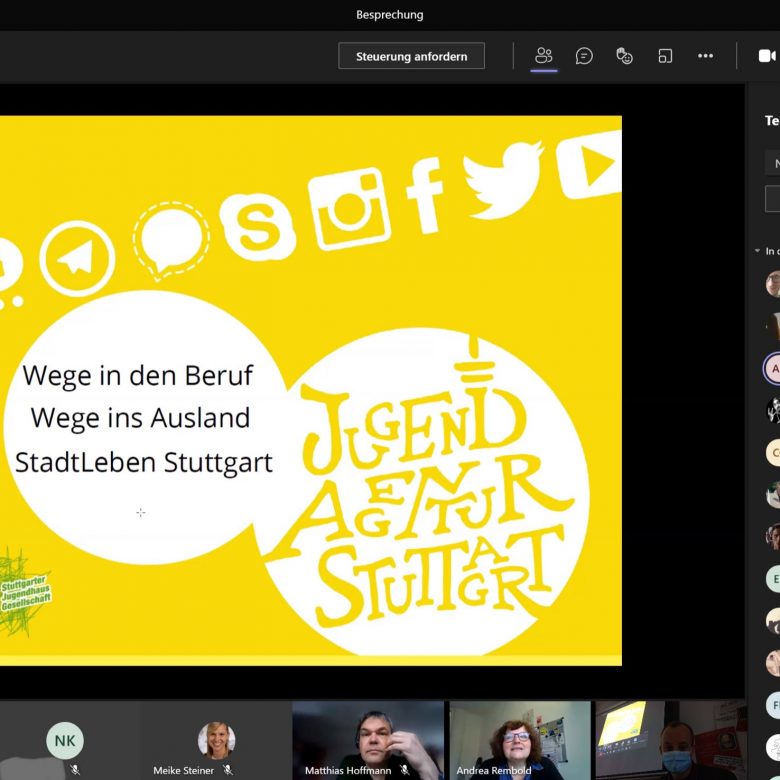
Task: Click the Twitter bird icon on the shared slide
Action: tap(502, 180)
